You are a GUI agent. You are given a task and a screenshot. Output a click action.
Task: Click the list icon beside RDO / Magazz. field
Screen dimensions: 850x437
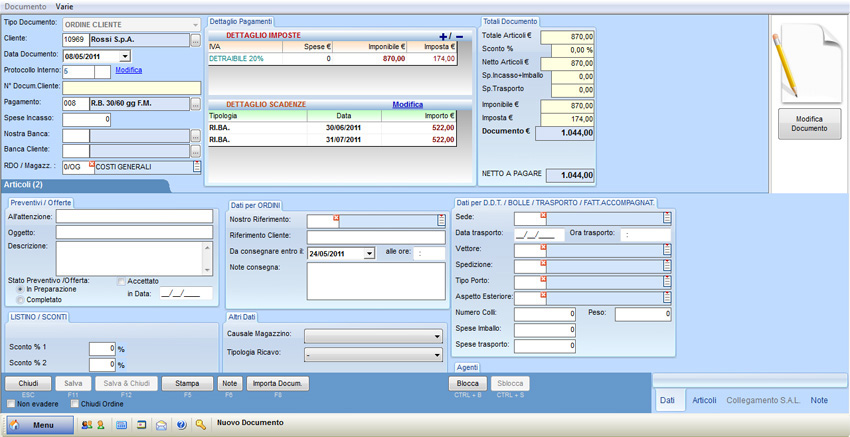[197, 167]
